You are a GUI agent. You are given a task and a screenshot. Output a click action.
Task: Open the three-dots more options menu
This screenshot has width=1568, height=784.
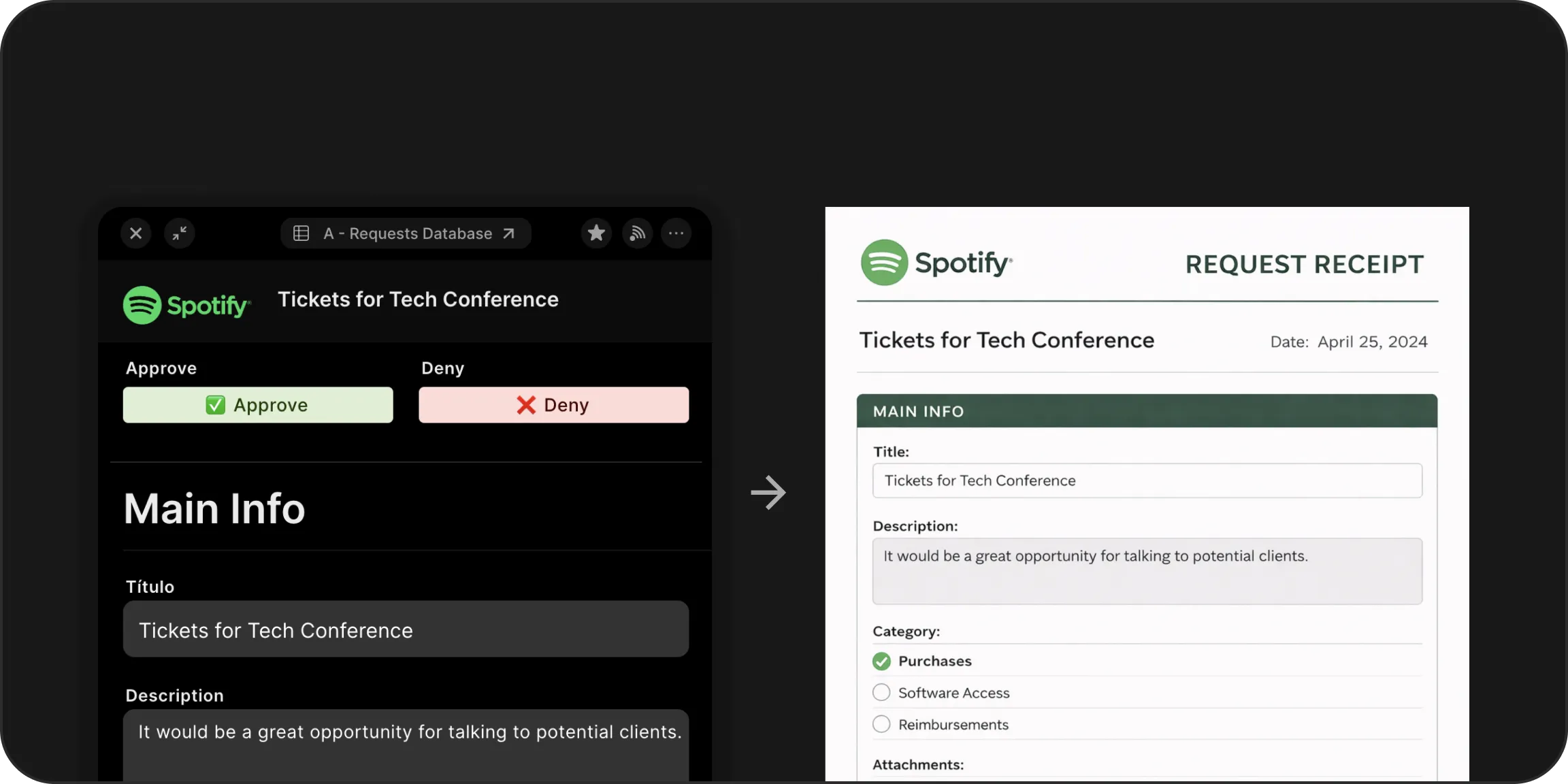coord(676,233)
